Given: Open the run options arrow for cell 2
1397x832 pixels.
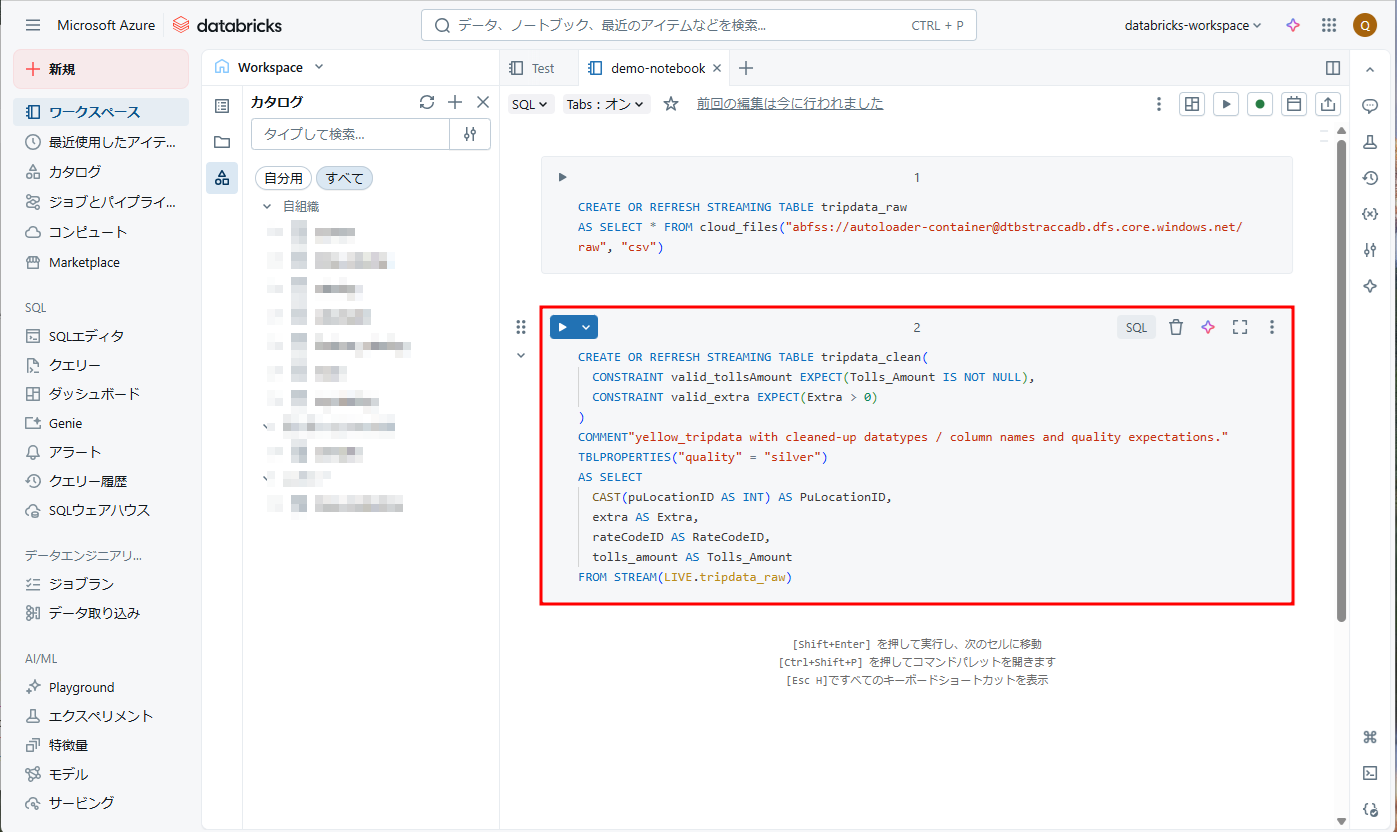Looking at the screenshot, I should [x=587, y=327].
